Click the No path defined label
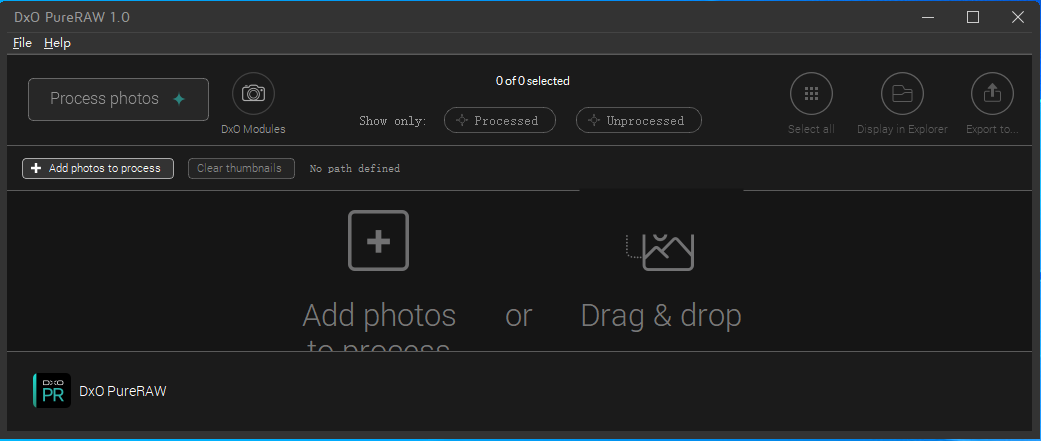This screenshot has width=1041, height=441. (354, 169)
